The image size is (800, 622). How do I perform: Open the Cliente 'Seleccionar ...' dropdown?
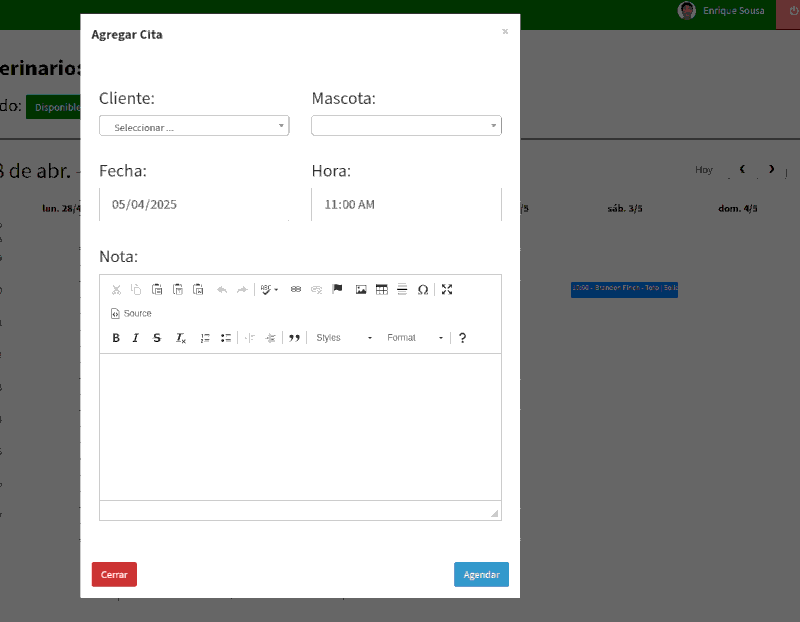[x=194, y=126]
